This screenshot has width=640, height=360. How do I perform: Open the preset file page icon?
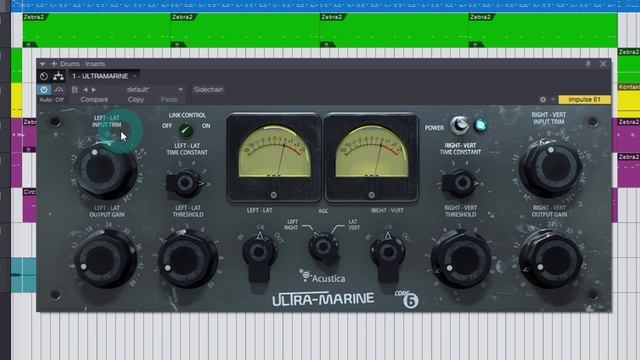[x=75, y=89]
